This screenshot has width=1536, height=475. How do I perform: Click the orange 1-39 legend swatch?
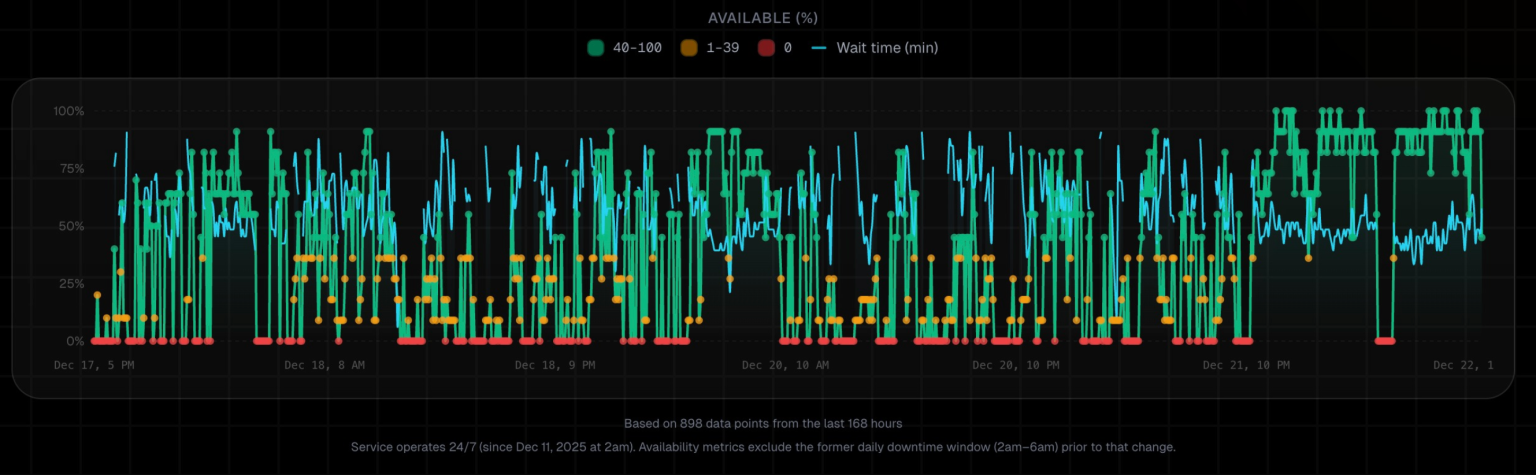688,47
